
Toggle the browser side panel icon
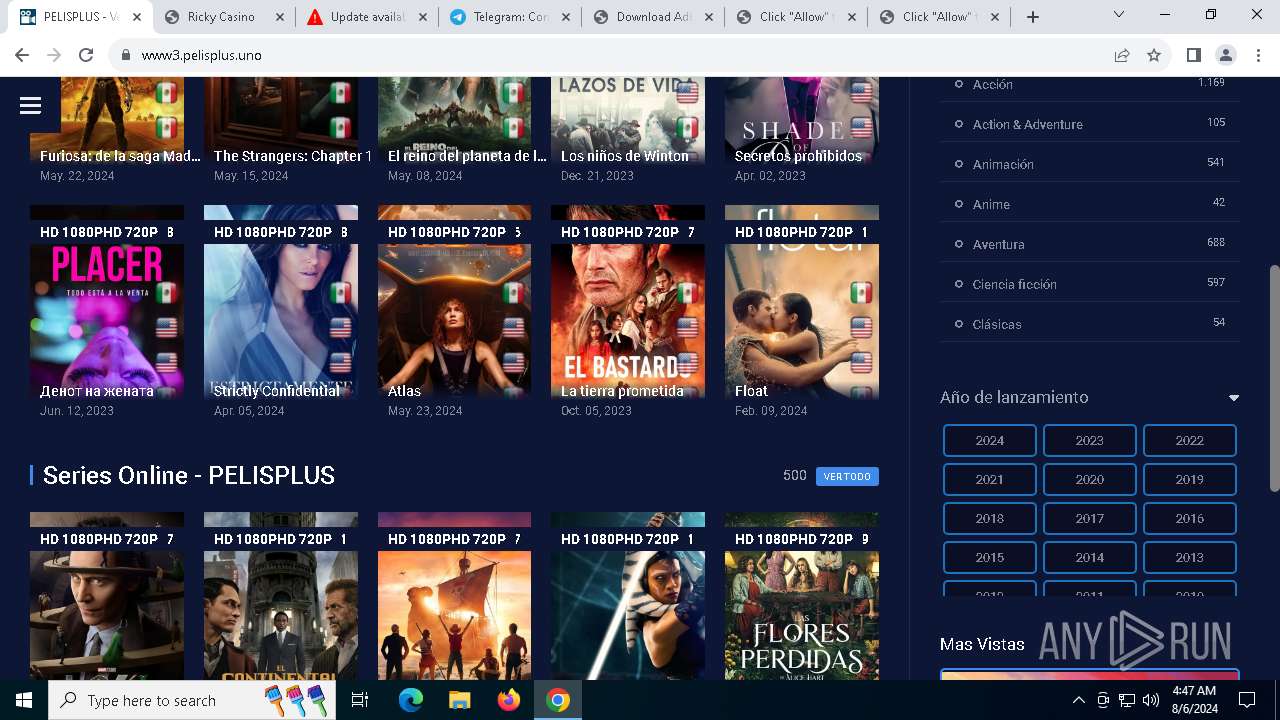click(1193, 55)
